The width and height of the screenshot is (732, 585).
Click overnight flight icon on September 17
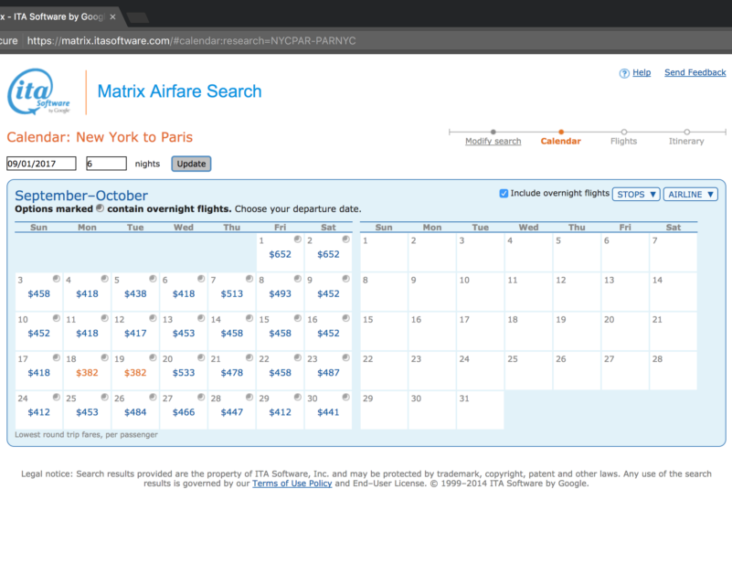pos(56,358)
